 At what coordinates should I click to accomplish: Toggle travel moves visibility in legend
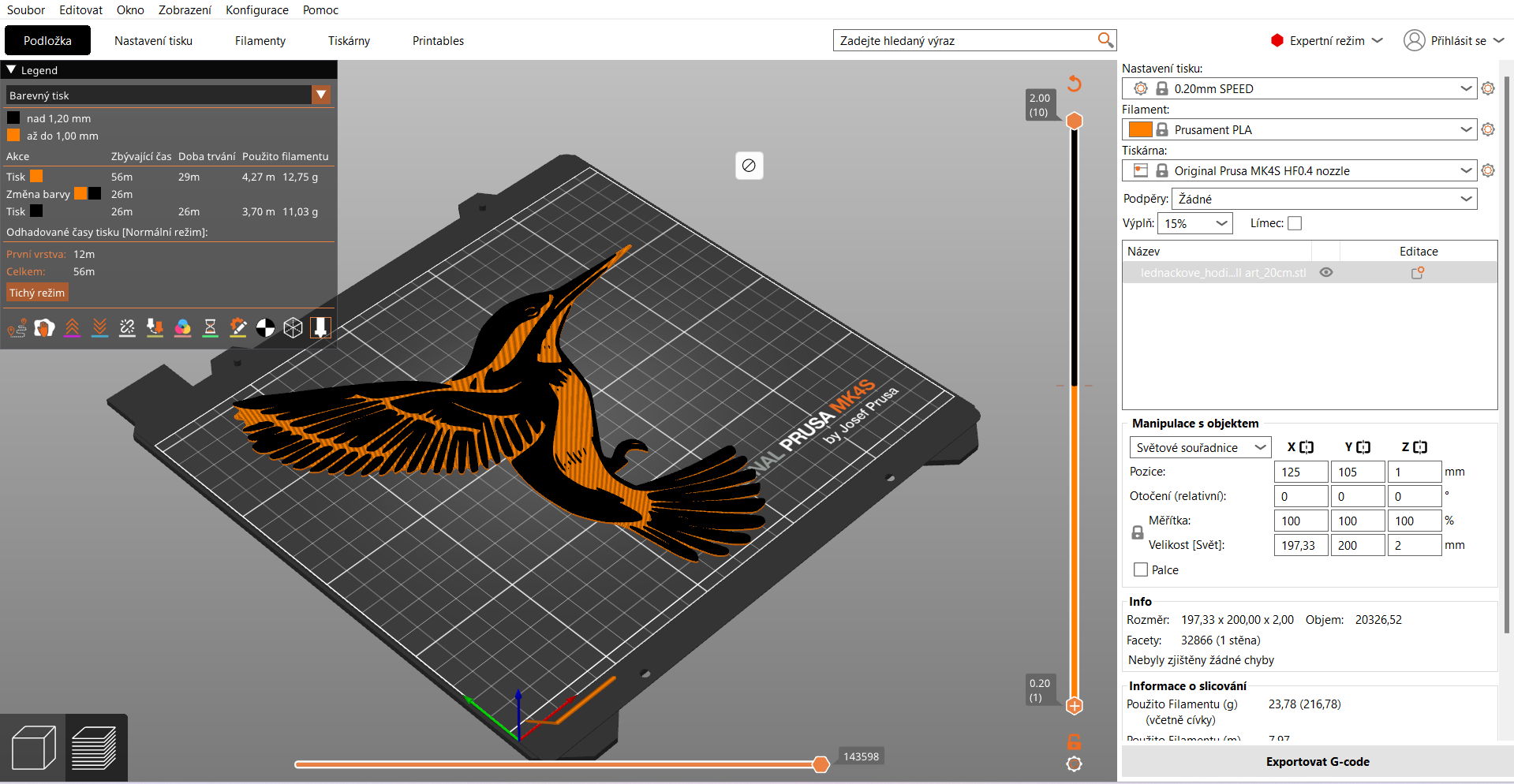[17, 327]
